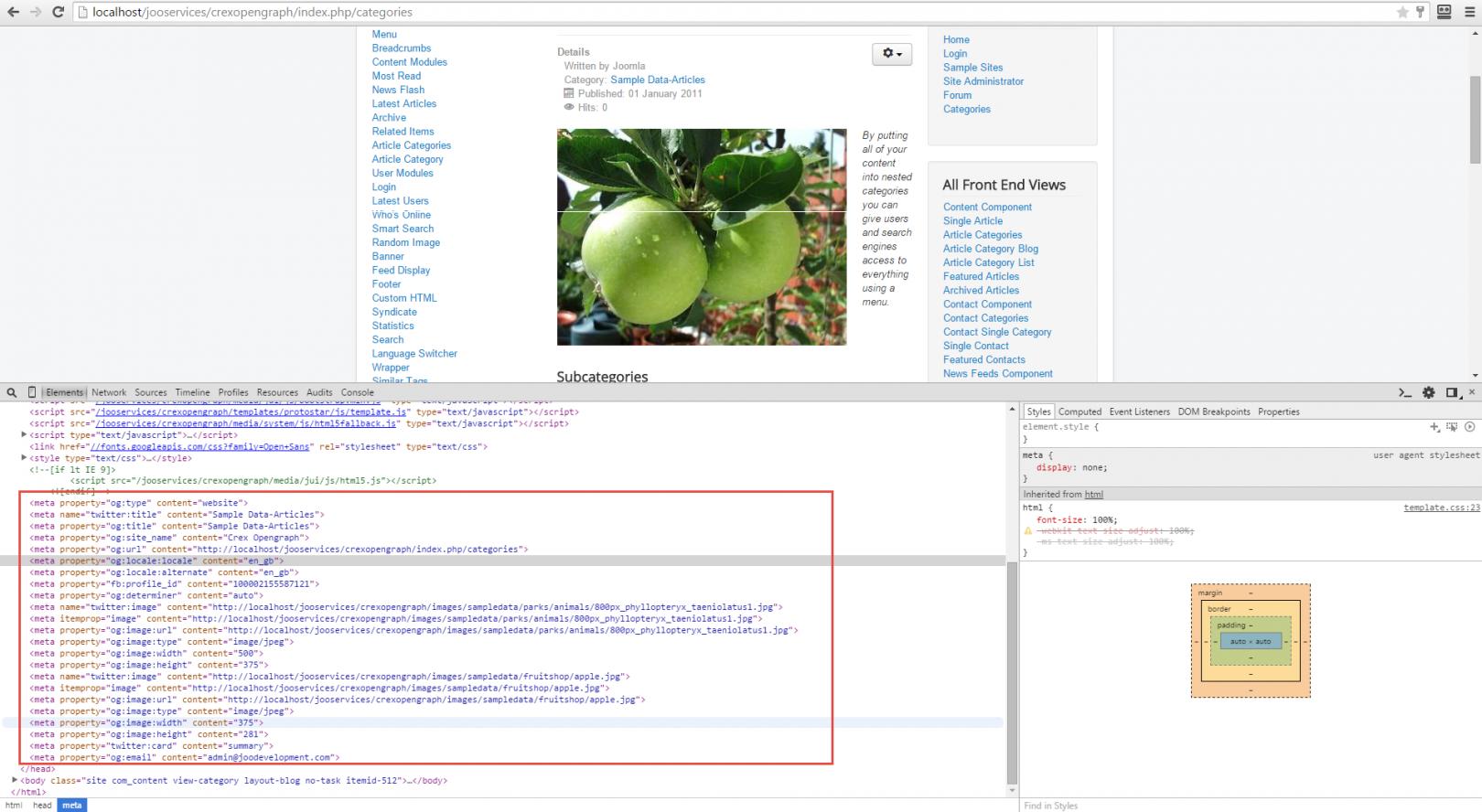Click the animation play icon in Styles
The width and height of the screenshot is (1482, 812).
1470,427
